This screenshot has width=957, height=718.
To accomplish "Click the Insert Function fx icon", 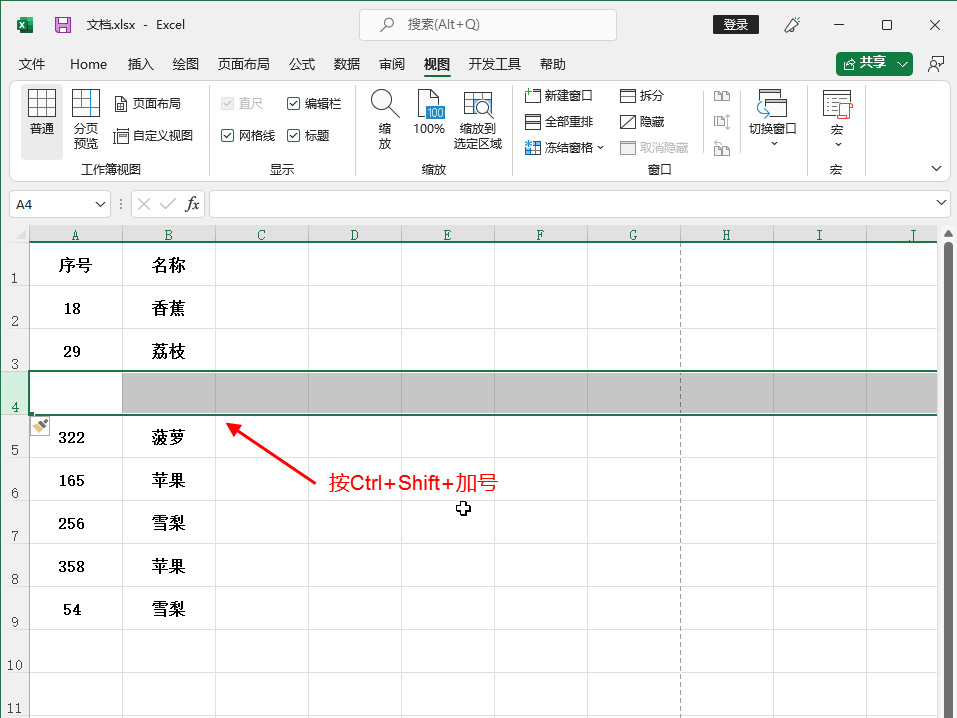I will [x=192, y=204].
